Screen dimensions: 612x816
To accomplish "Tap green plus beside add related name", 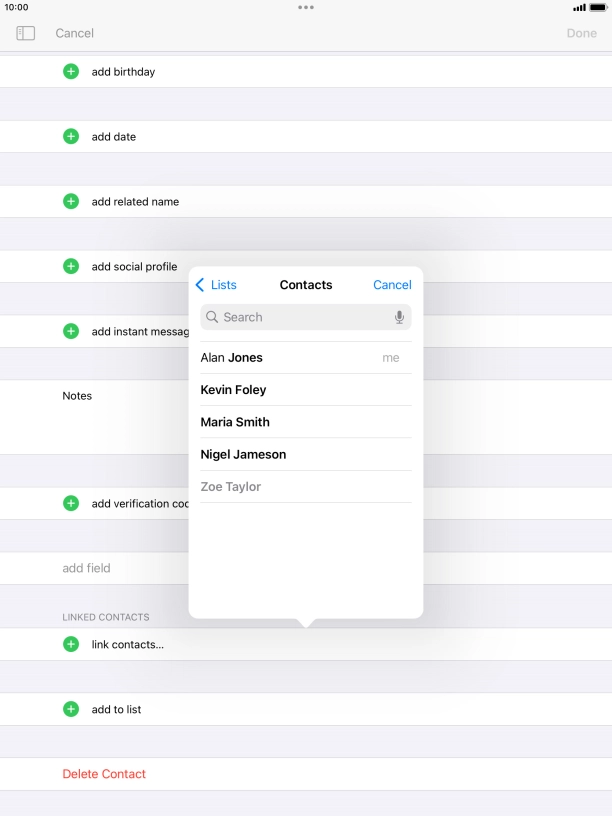I will 71,201.
